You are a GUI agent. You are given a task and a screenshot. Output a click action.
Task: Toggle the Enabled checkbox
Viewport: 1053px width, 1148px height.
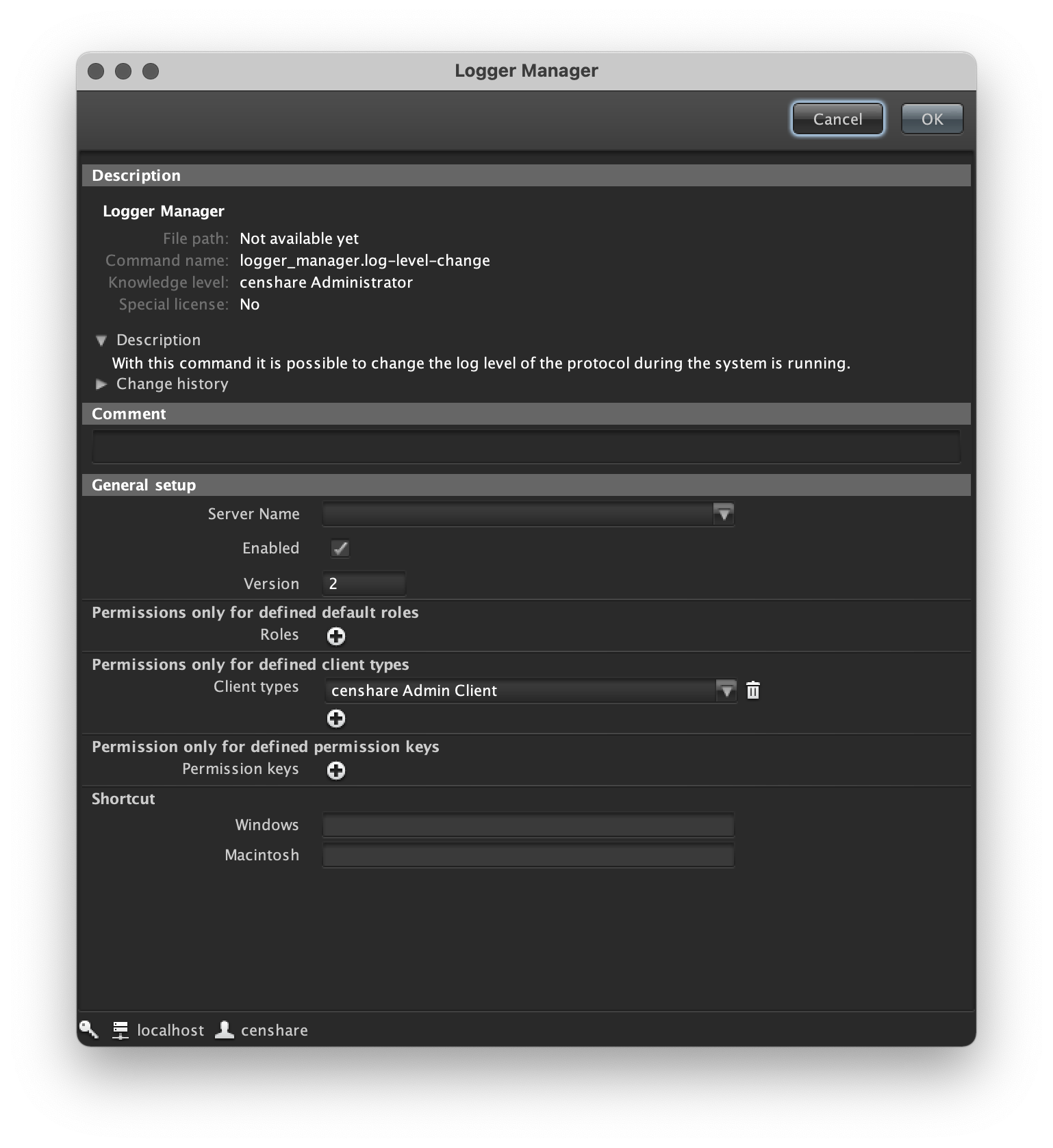[340, 549]
